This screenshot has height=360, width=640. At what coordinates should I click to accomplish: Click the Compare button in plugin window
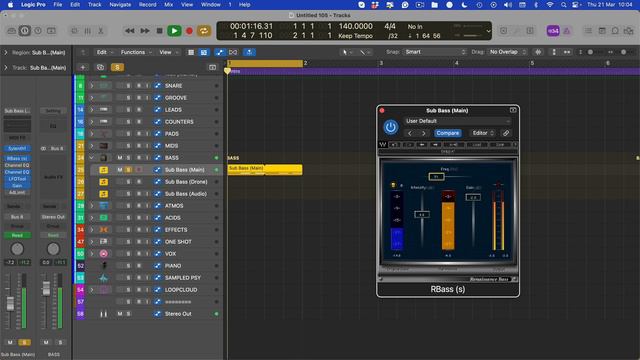(x=447, y=133)
